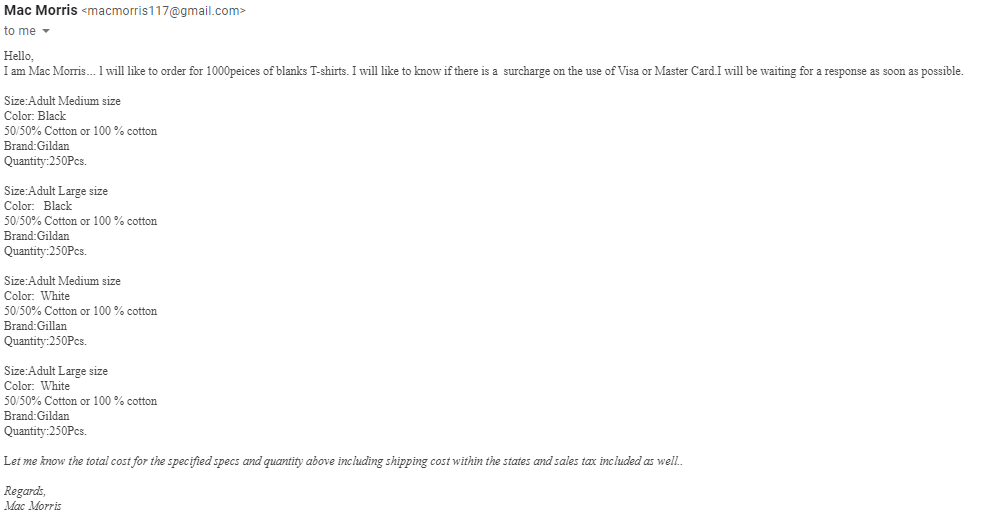Click the misspelled 'Brand:Gillan' line
Image resolution: width=1001 pixels, height=529 pixels.
[35, 325]
